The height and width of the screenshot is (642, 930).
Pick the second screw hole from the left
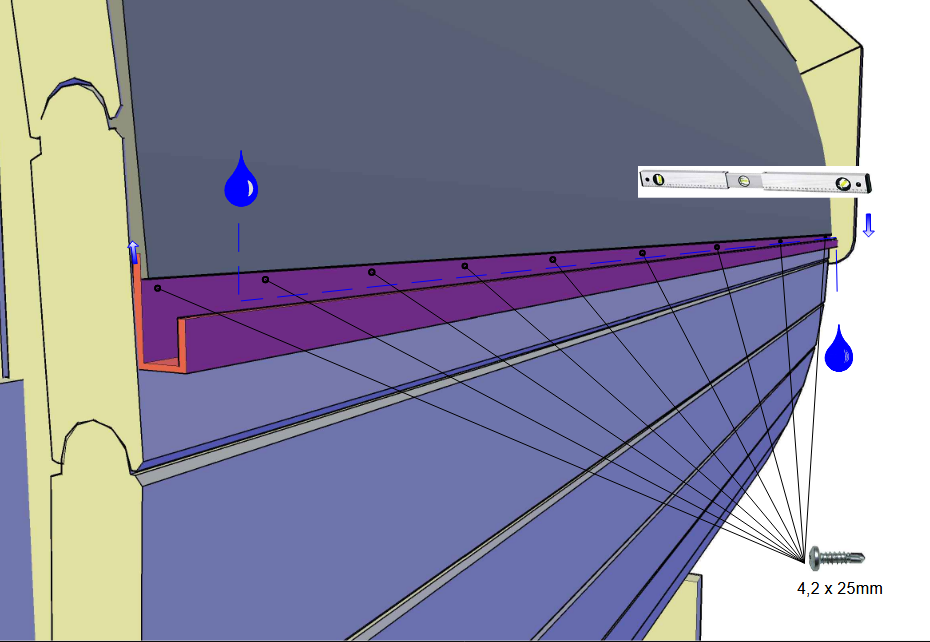(265, 280)
